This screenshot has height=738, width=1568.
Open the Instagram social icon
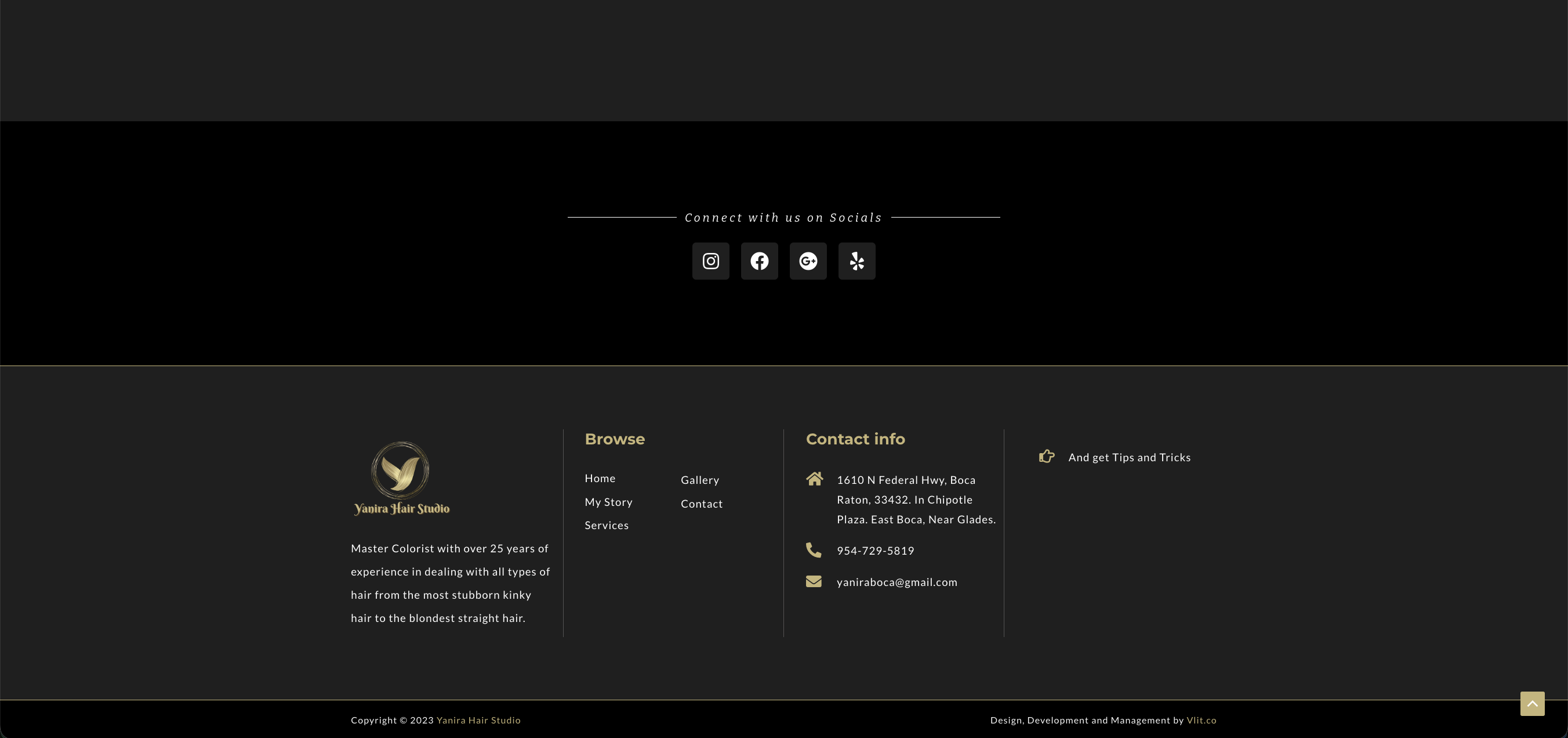coord(710,261)
